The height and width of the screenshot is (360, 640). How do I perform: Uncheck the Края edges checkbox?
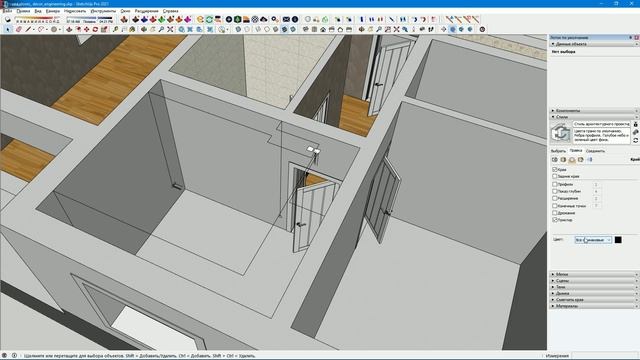pos(555,169)
